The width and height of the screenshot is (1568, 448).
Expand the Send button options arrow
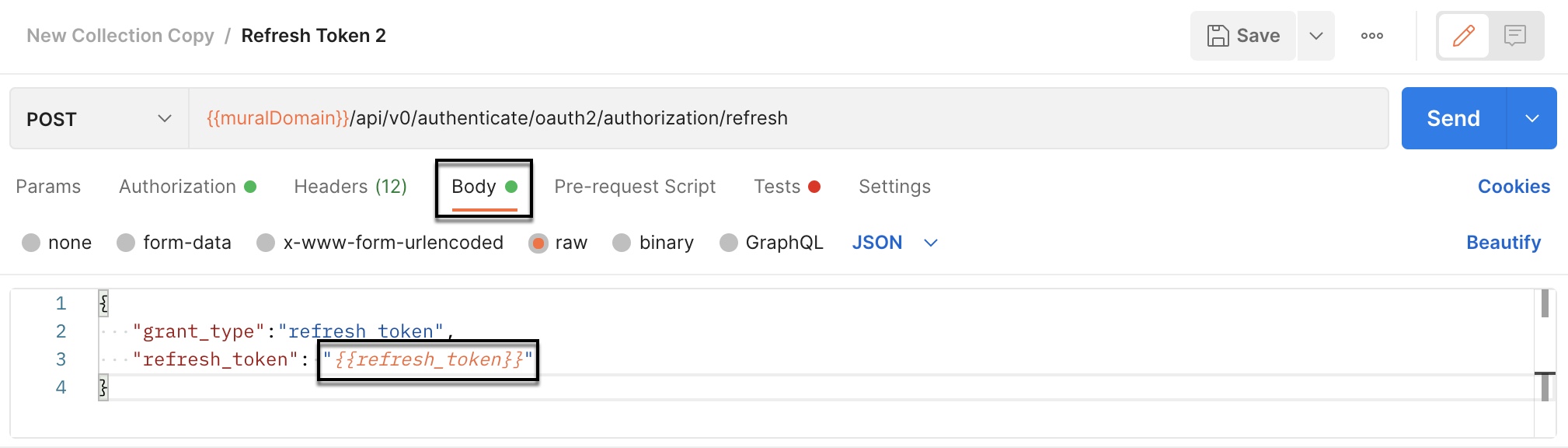tap(1531, 118)
